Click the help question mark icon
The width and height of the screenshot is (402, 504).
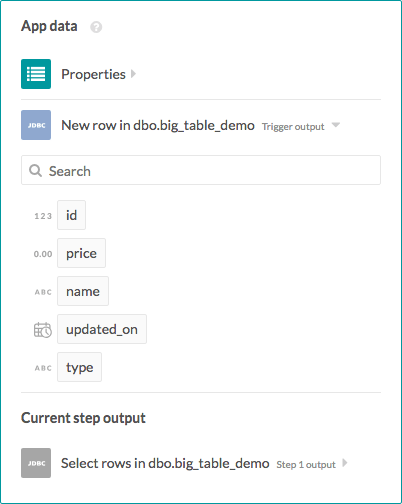point(96,27)
